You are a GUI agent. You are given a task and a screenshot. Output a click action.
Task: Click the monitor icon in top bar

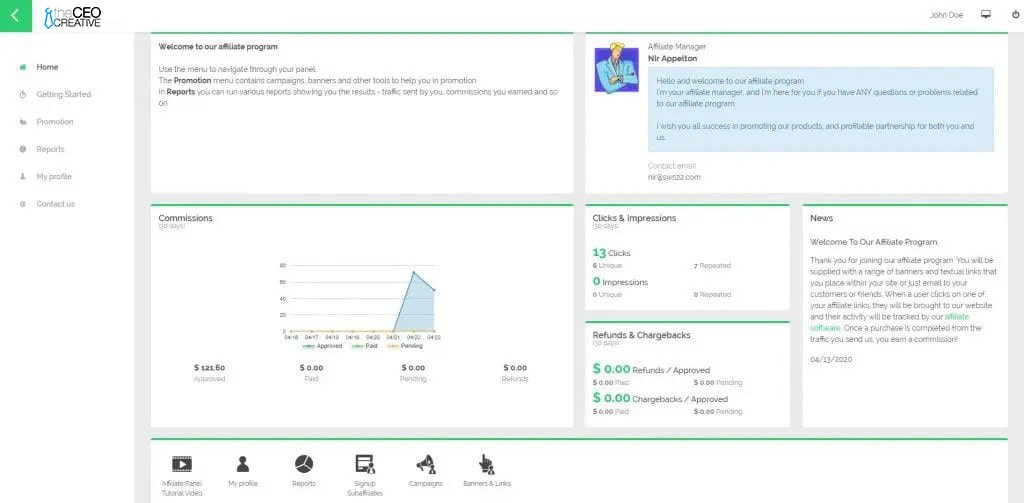point(986,15)
